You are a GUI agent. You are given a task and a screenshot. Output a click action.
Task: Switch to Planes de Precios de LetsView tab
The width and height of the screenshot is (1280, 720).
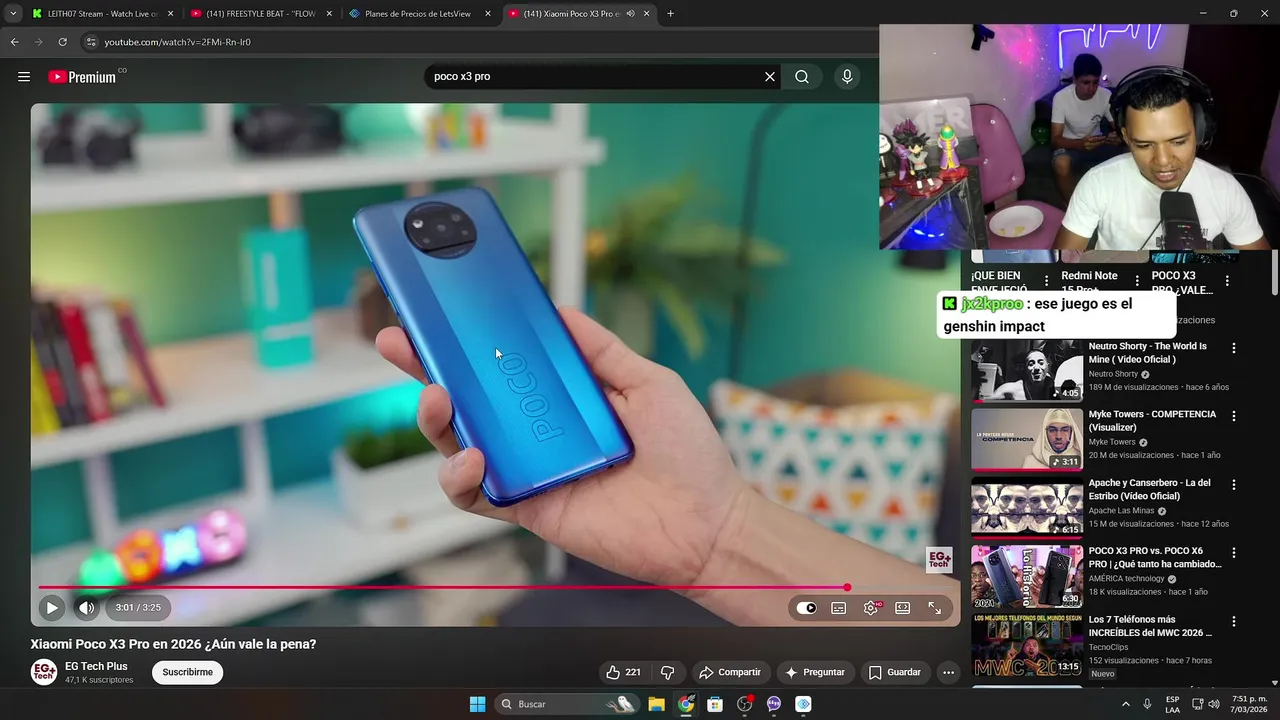tap(418, 14)
